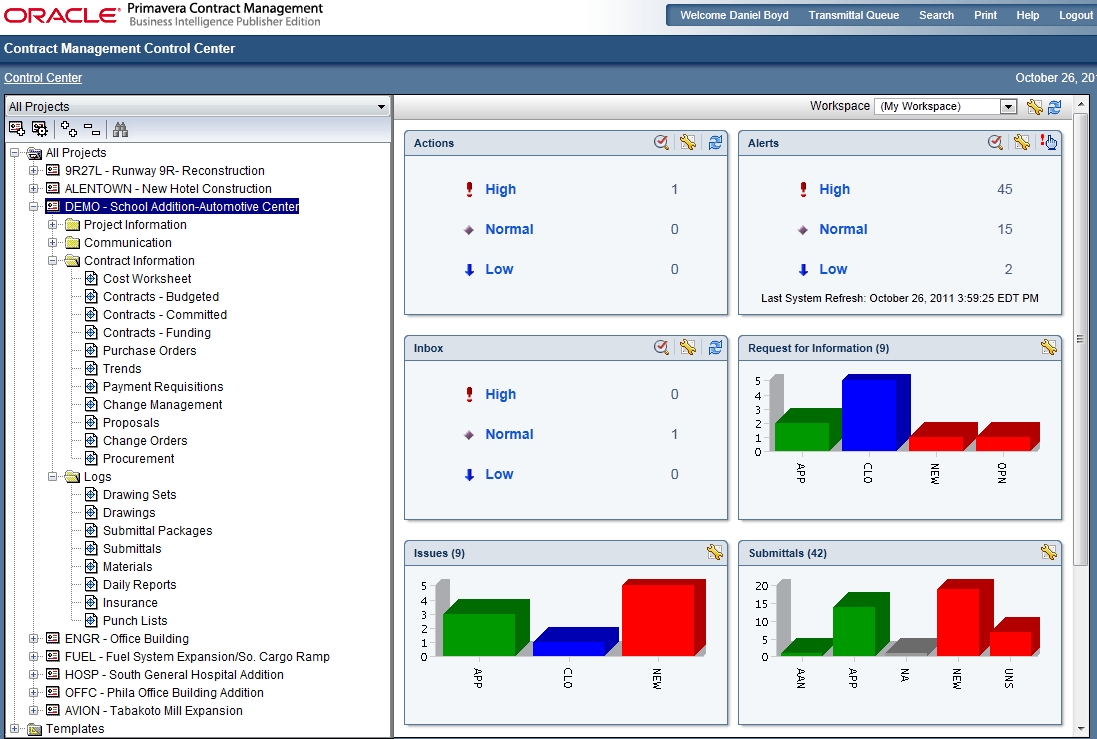Click the Alerts panel wrench customize icon
The height and width of the screenshot is (739, 1097).
(x=1021, y=142)
